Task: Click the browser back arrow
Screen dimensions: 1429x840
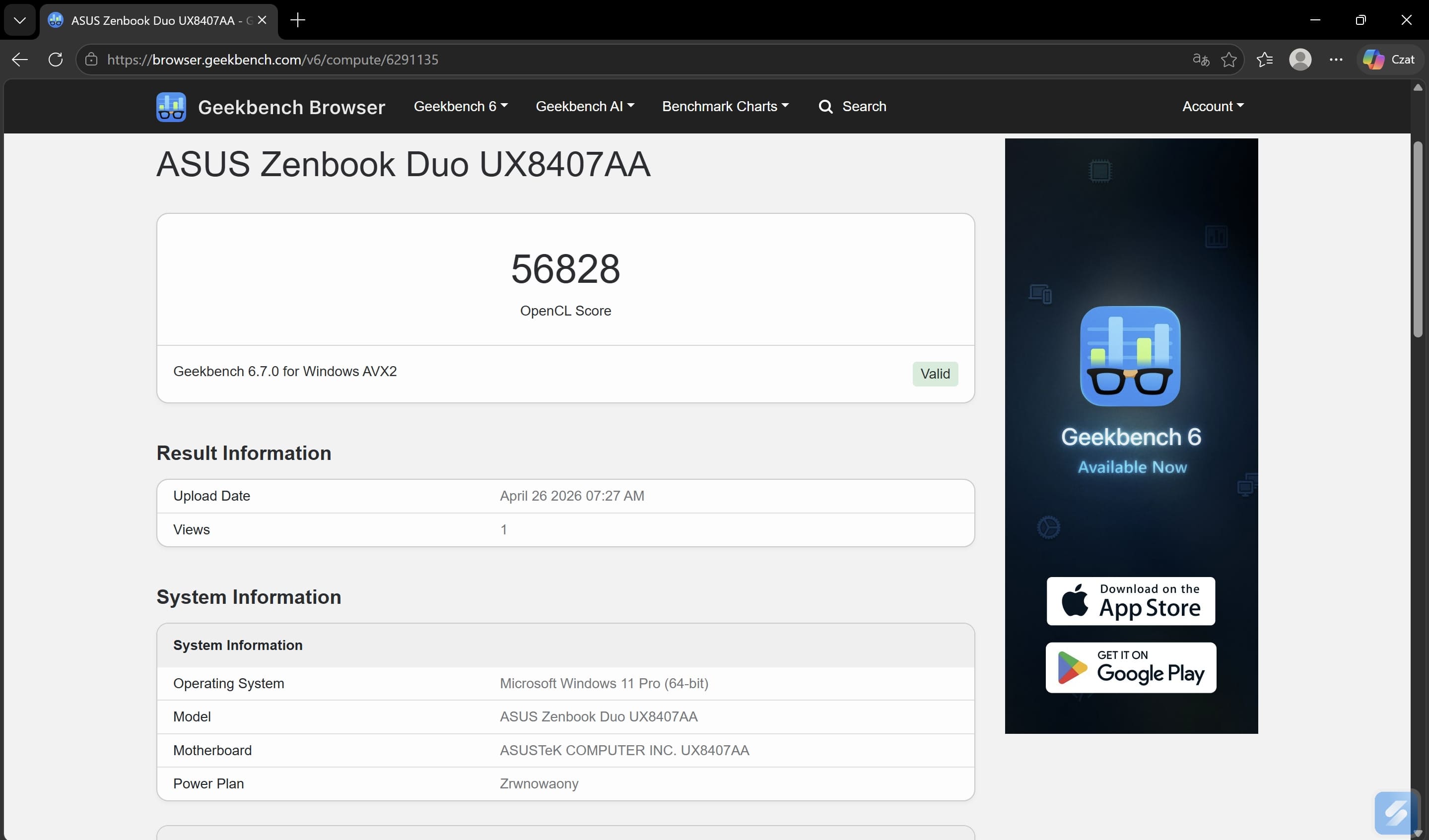Action: click(20, 60)
